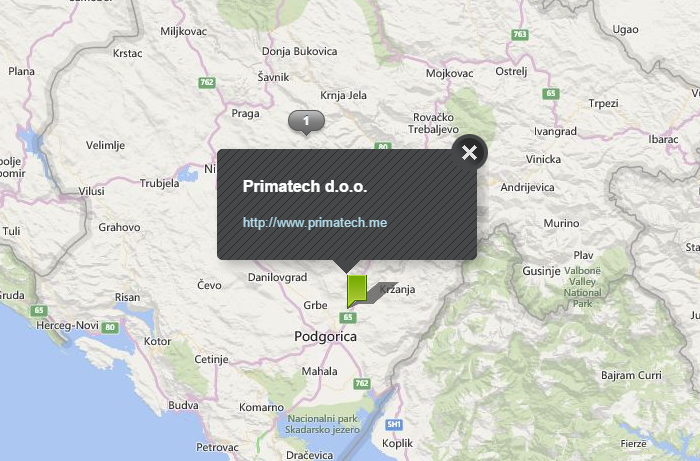Click the 762 route shield below Mahala
Screen dimensions: 700x461
pyautogui.click(x=361, y=383)
